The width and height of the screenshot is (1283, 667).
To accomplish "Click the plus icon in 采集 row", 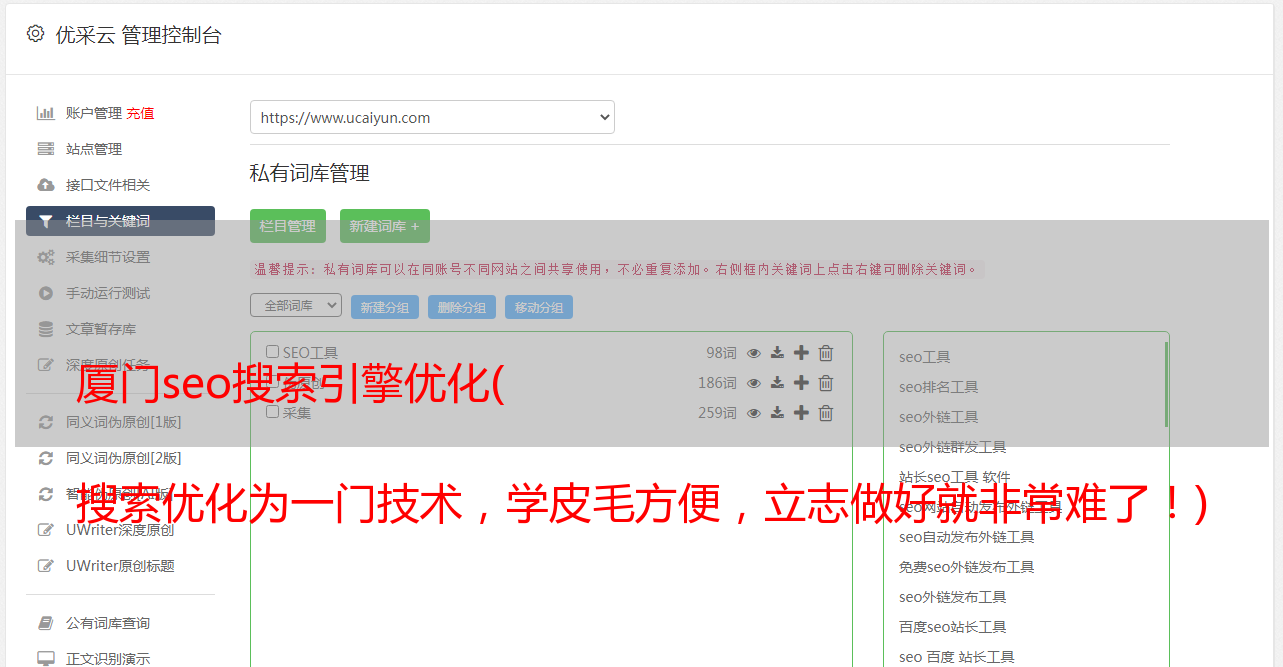I will (x=801, y=413).
